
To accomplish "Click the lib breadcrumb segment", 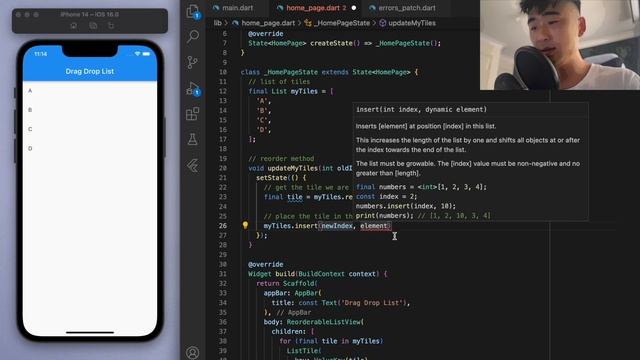I will coord(218,23).
